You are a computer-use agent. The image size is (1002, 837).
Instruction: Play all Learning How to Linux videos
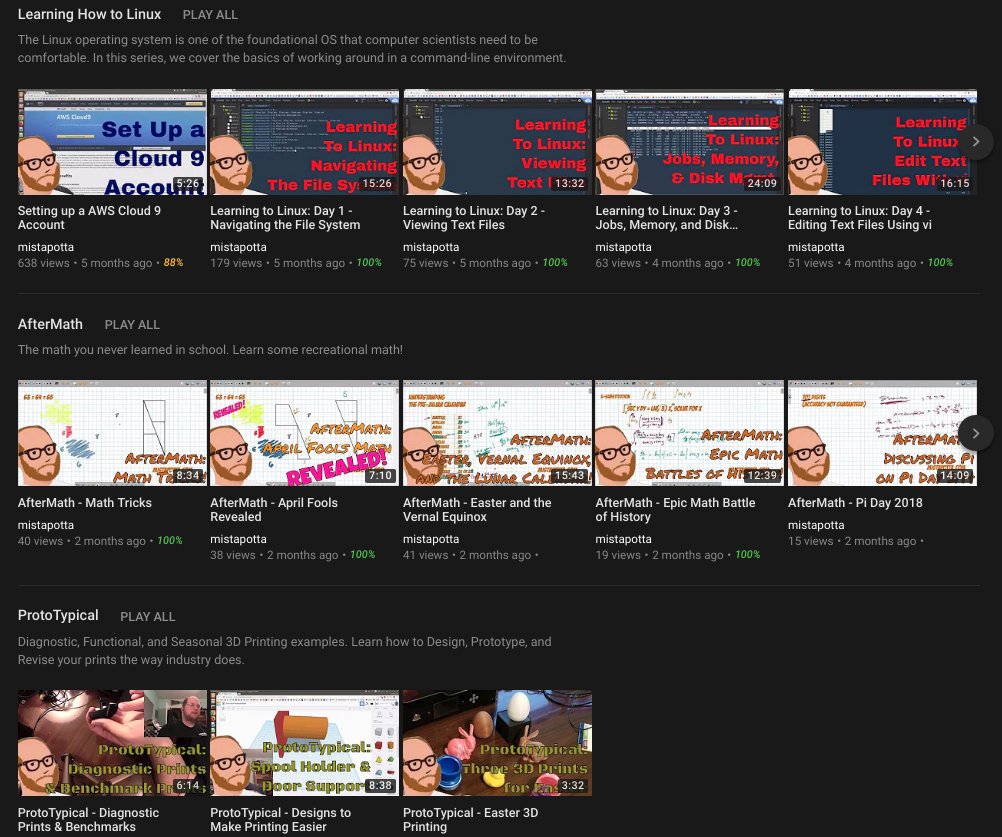(210, 15)
